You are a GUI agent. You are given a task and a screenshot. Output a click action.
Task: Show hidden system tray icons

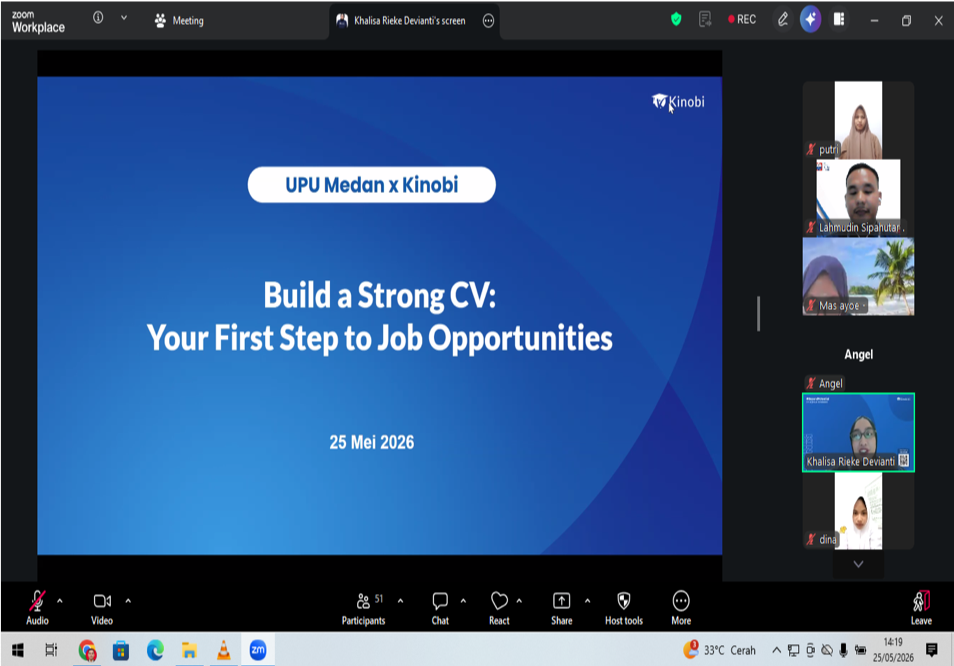coord(776,650)
